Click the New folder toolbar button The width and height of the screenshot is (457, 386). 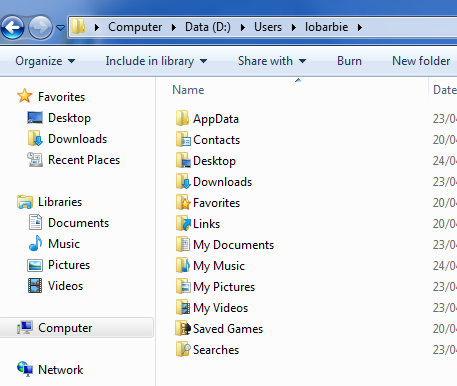pyautogui.click(x=421, y=61)
